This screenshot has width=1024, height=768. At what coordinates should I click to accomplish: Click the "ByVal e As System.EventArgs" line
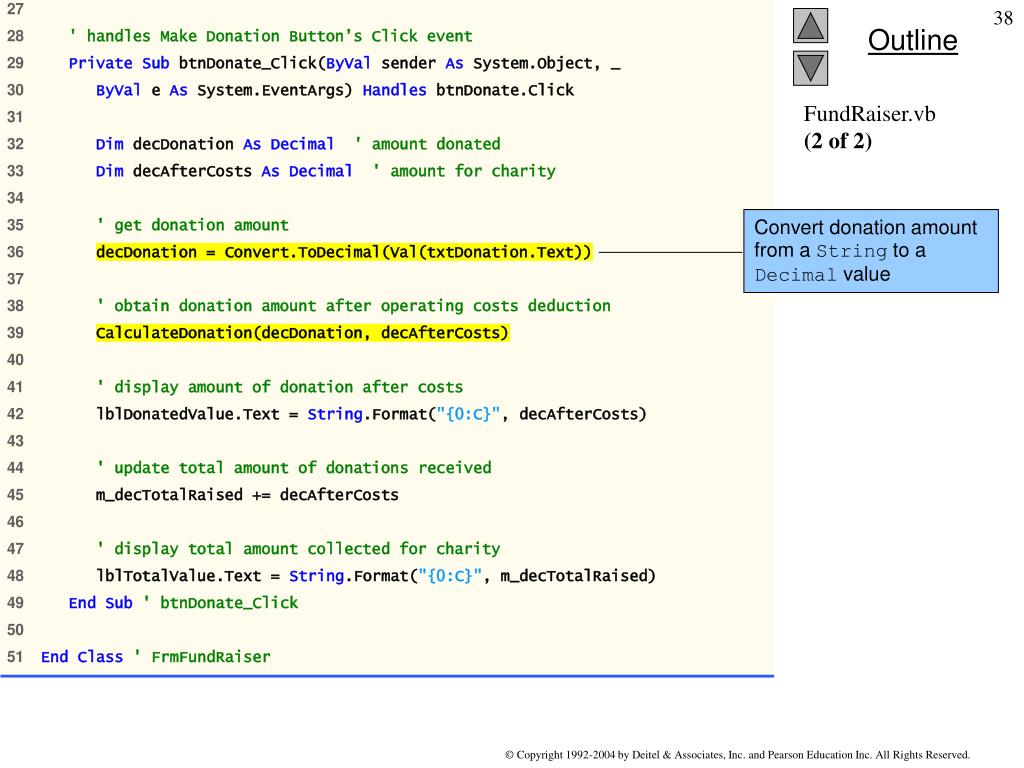click(334, 90)
